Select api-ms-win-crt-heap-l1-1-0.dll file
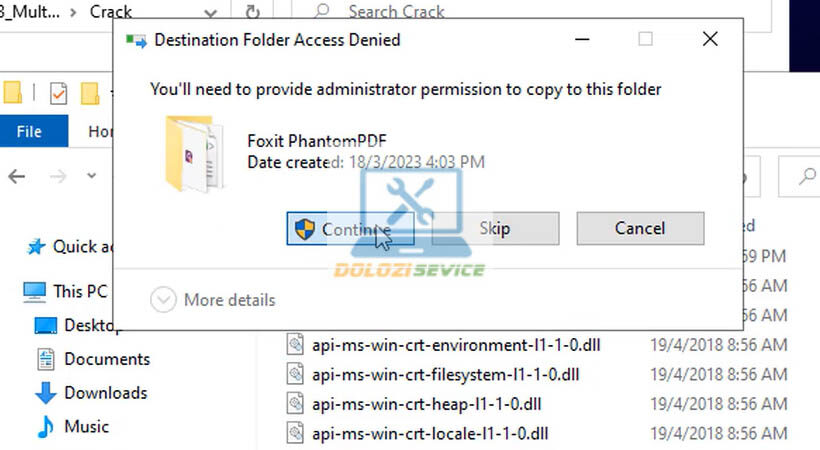820x450 pixels. [x=425, y=403]
